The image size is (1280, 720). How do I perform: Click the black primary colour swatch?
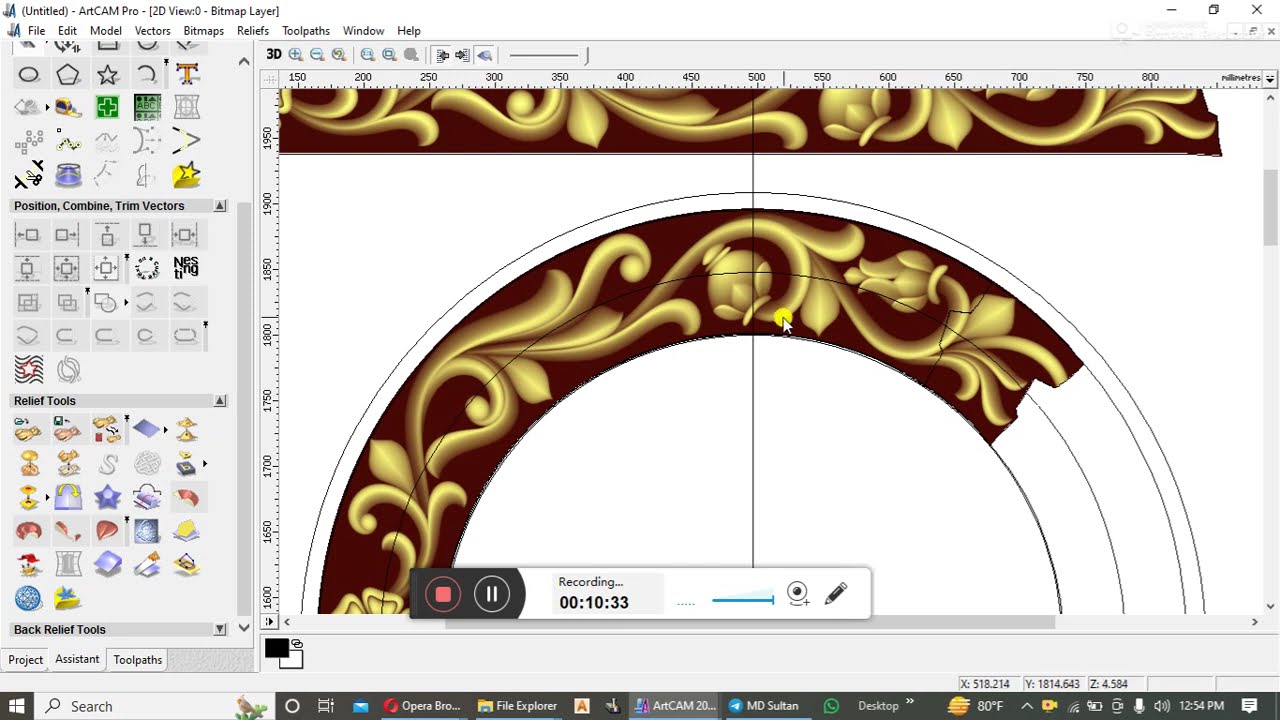coord(276,648)
